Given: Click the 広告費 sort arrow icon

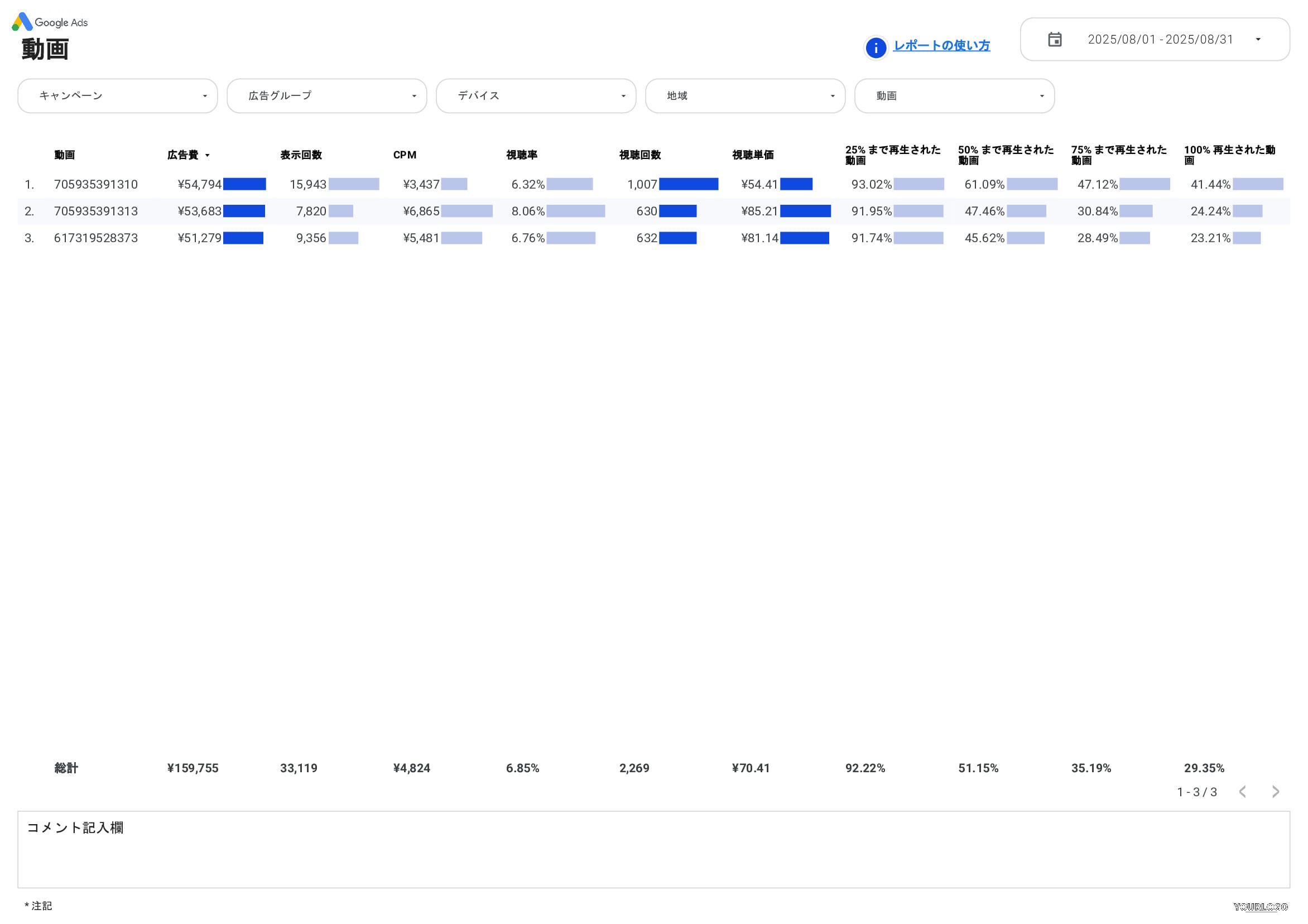Looking at the screenshot, I should pyautogui.click(x=208, y=156).
